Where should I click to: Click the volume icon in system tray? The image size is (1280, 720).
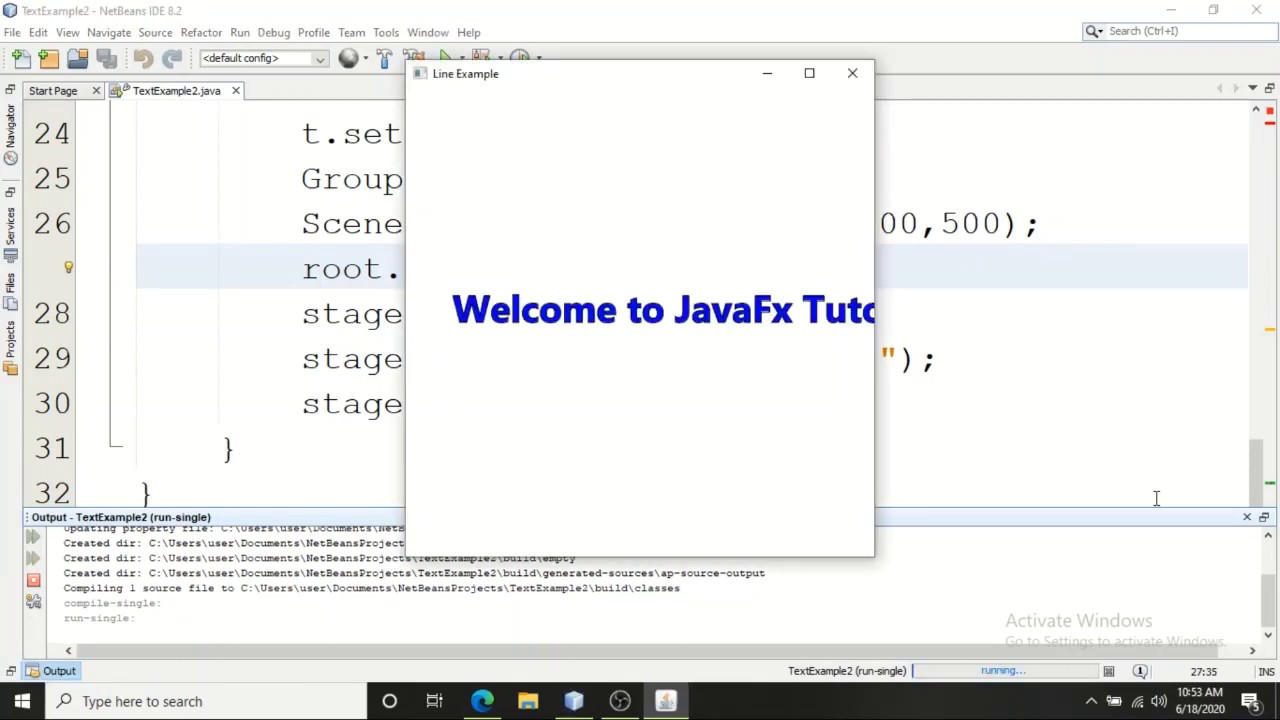[x=1159, y=701]
